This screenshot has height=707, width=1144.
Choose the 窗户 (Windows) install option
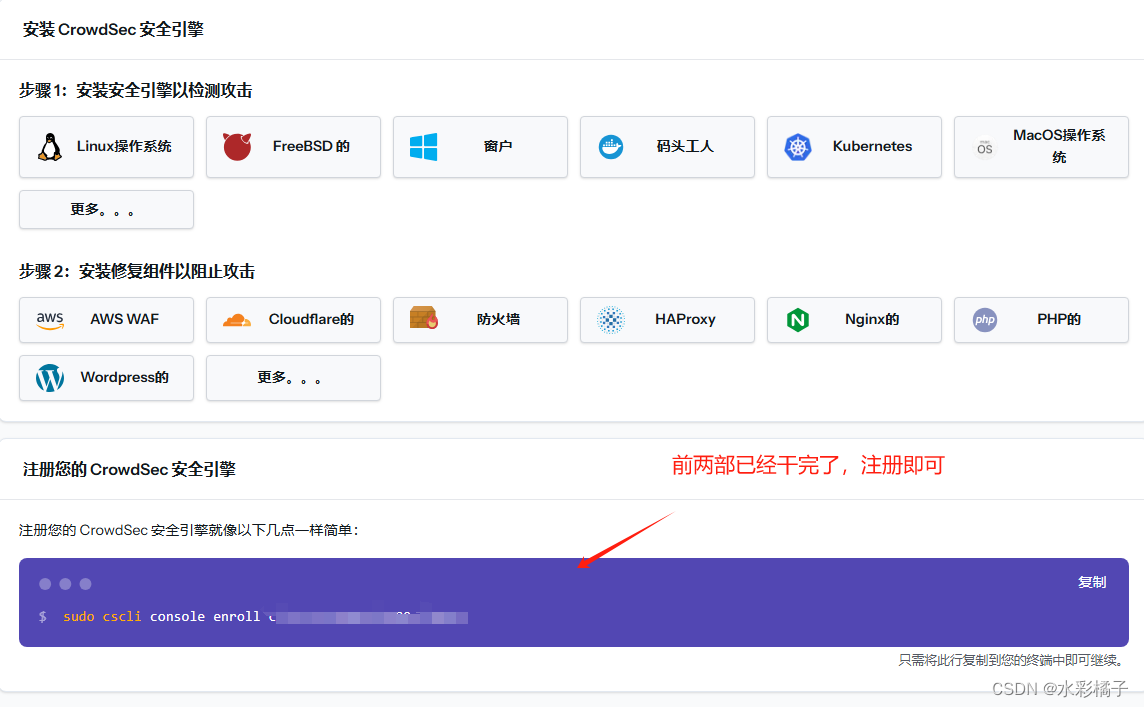[x=480, y=147]
